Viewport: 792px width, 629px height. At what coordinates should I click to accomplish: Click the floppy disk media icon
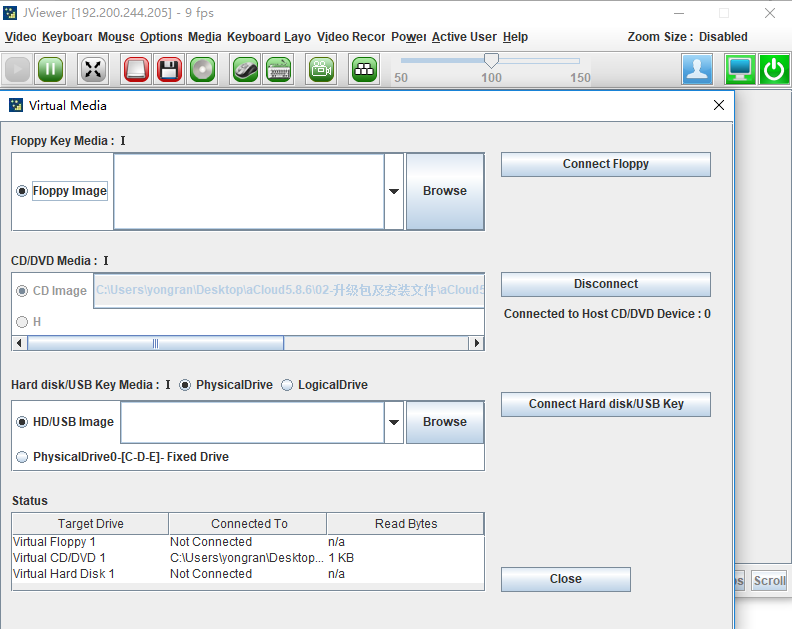tap(169, 69)
